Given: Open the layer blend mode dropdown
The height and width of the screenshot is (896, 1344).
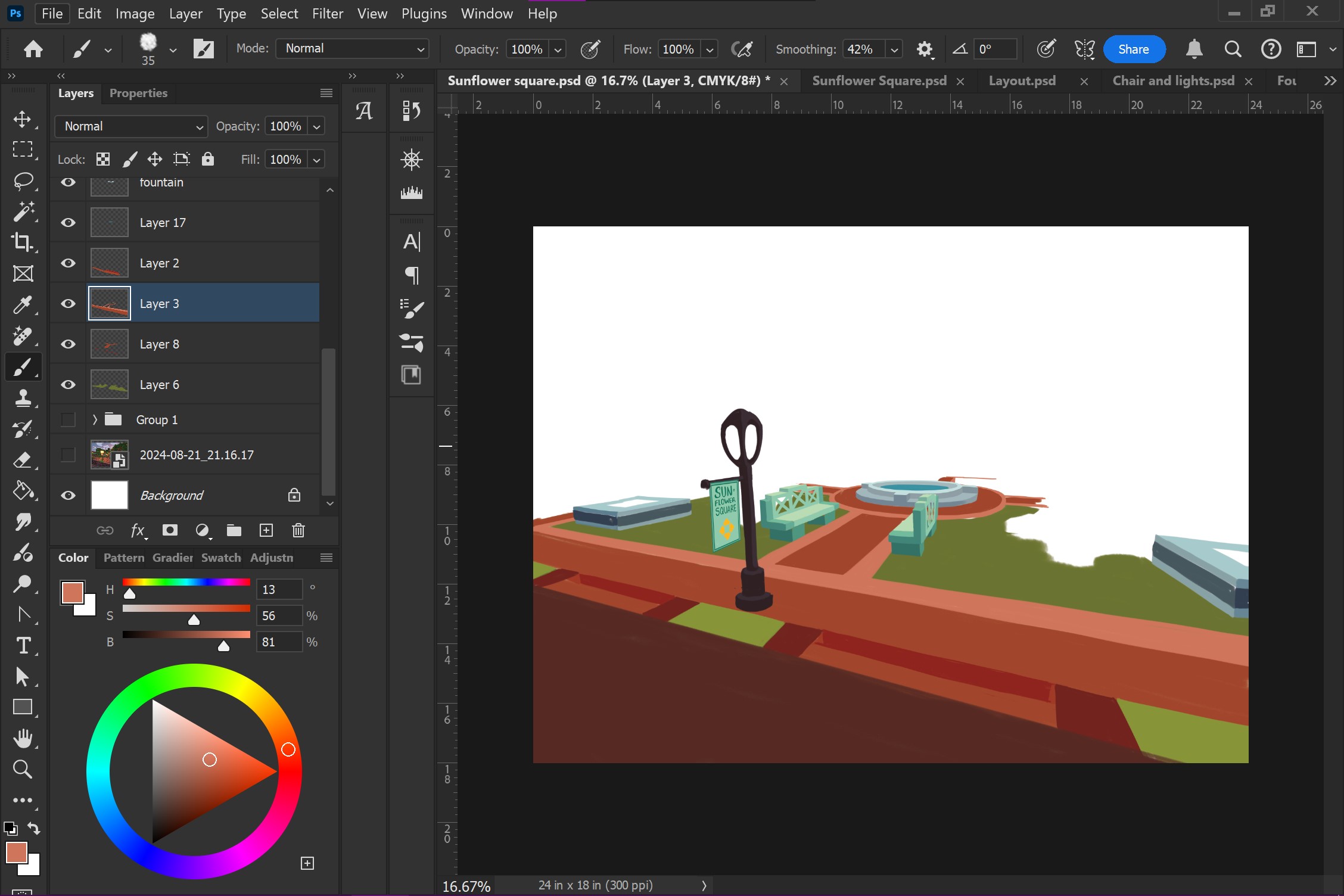Looking at the screenshot, I should coord(131,126).
